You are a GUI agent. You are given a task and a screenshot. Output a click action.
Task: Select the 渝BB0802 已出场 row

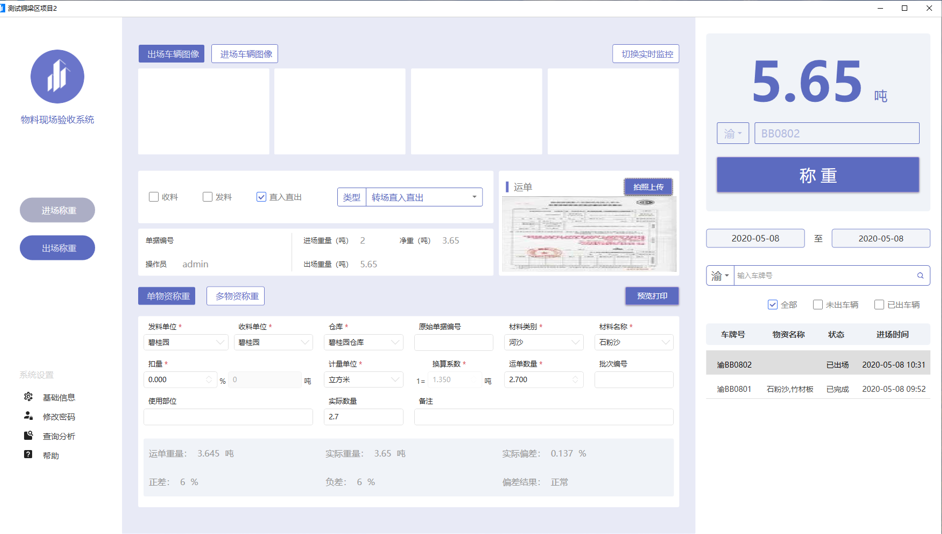pos(818,364)
